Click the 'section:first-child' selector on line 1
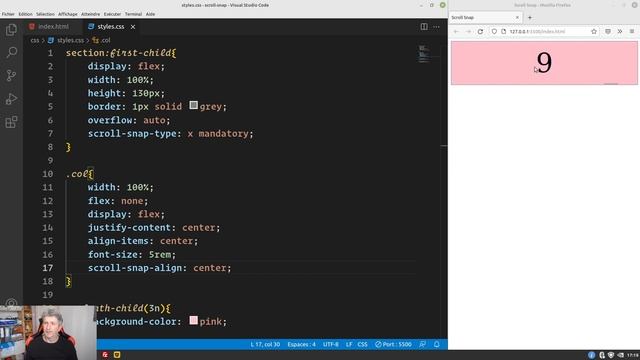Screen dimensions: 640x360 pos(118,53)
